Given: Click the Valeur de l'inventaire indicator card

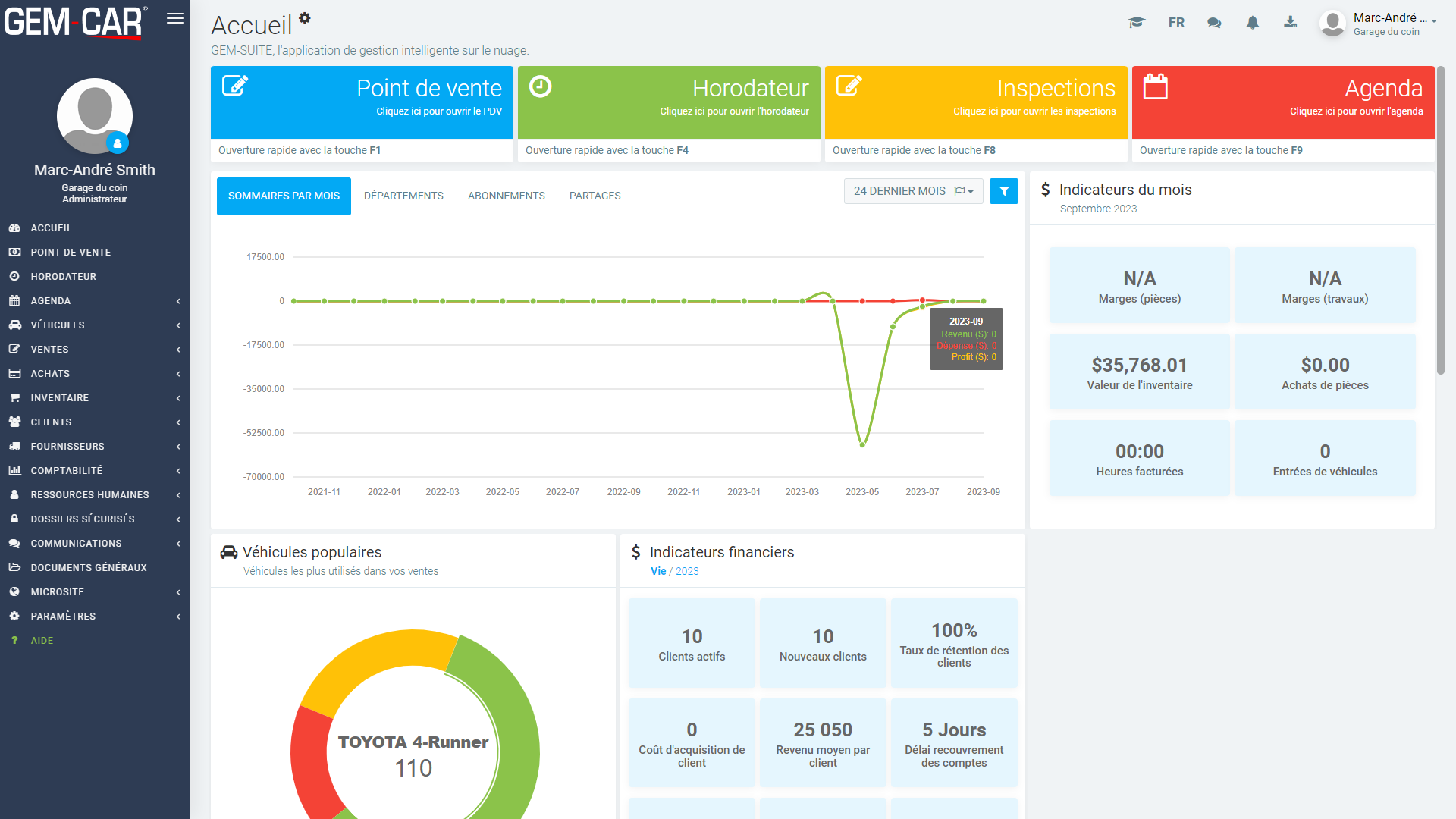Looking at the screenshot, I should coord(1139,372).
